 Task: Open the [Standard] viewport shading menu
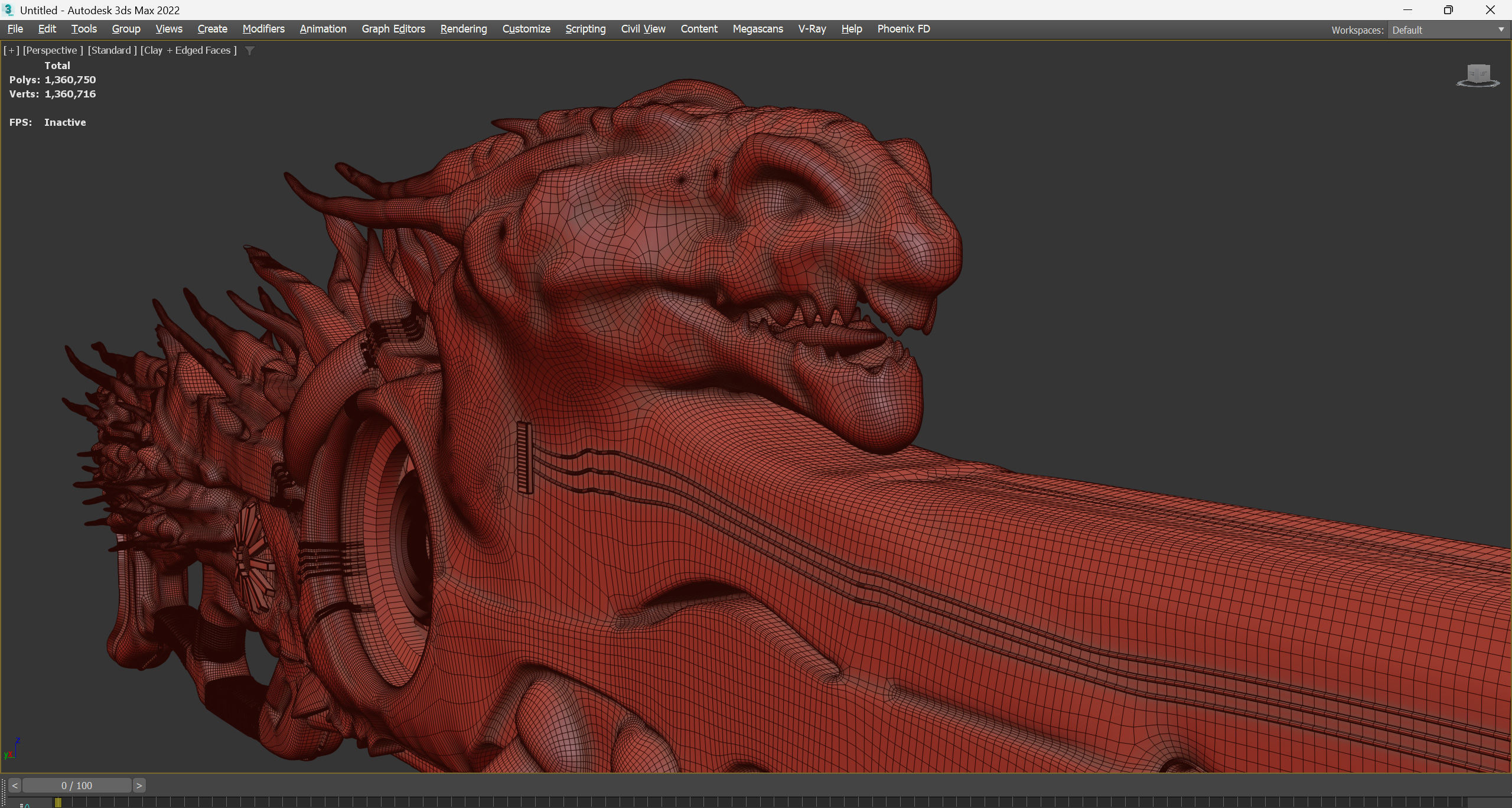[112, 50]
